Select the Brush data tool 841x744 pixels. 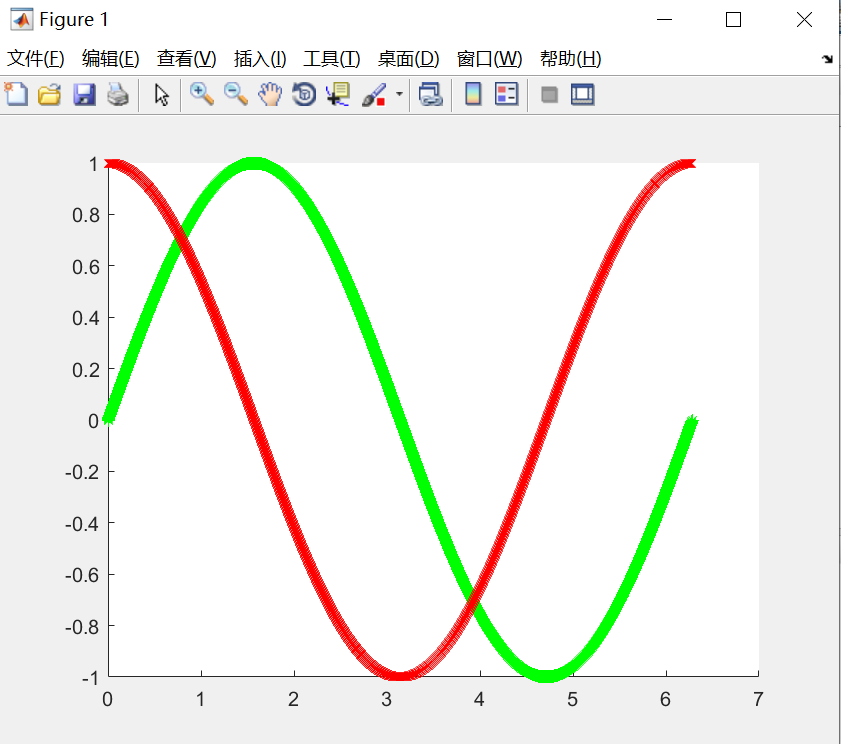click(374, 94)
